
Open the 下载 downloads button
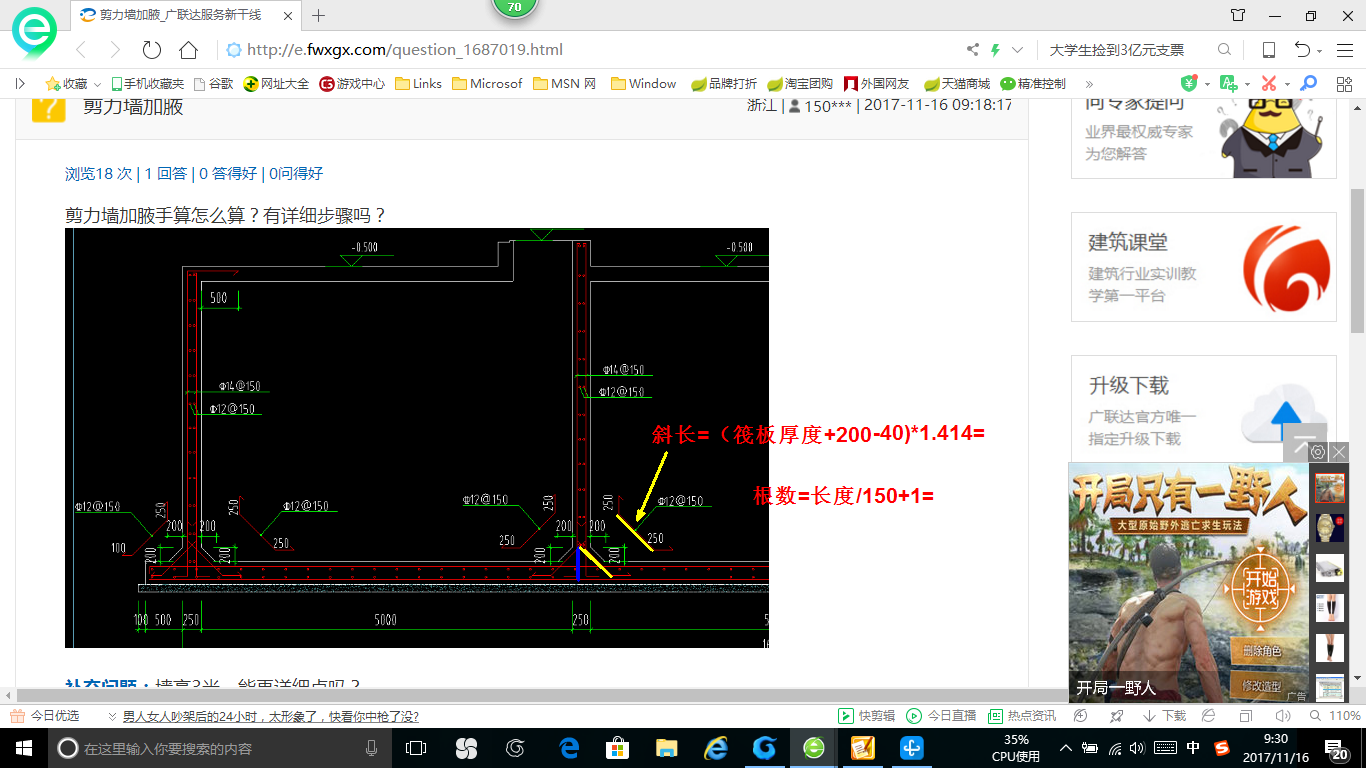pos(1165,716)
